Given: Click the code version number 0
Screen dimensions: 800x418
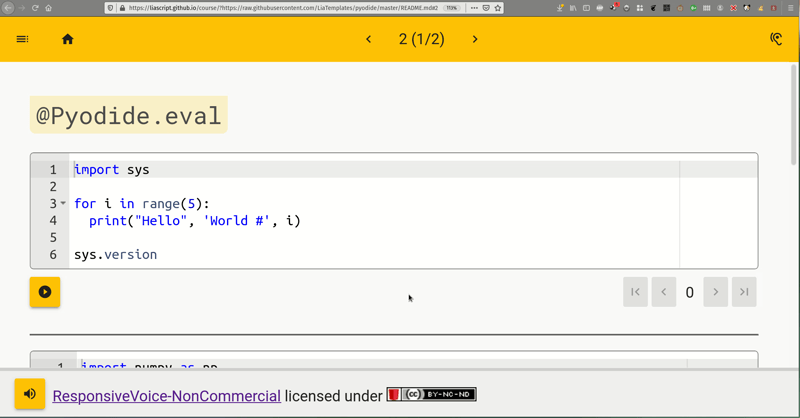Looking at the screenshot, I should click(689, 292).
